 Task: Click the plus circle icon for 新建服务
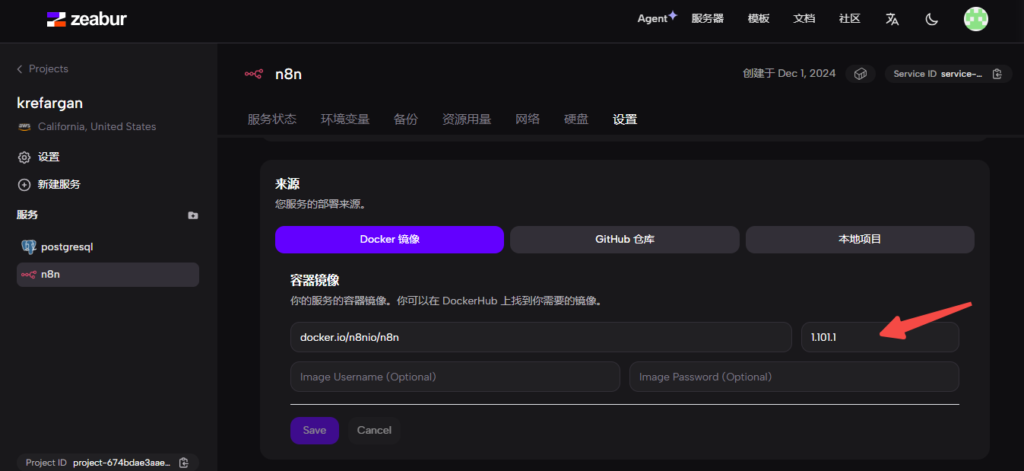[24, 185]
